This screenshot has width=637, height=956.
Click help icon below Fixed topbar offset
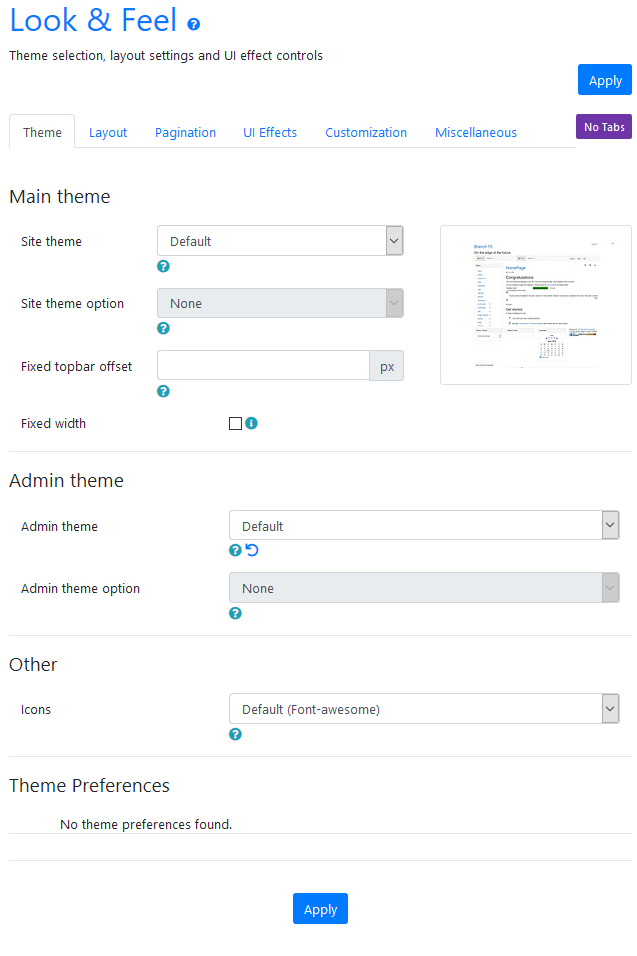163,391
